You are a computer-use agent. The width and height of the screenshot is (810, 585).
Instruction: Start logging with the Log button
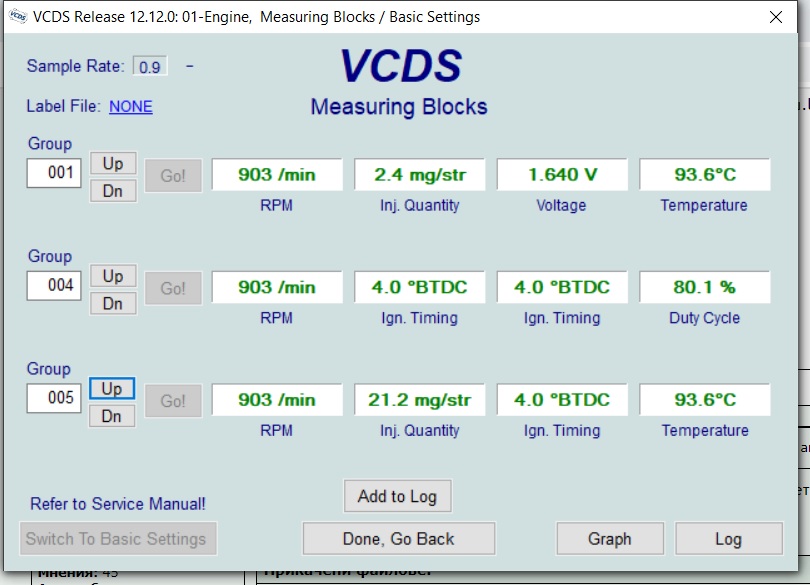pos(728,539)
